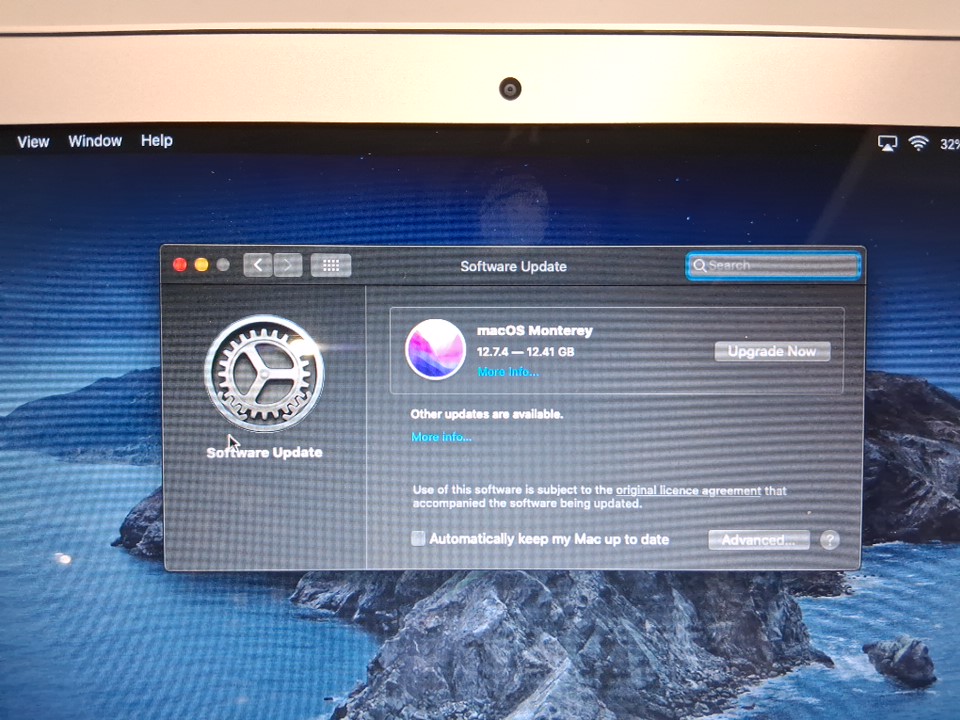Click the Search field
Viewport: 960px width, 720px height.
coord(773,265)
